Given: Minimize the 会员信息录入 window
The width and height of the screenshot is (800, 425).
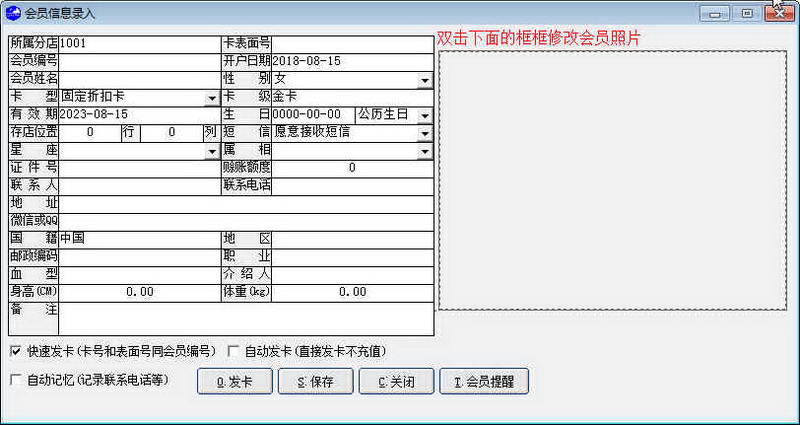Looking at the screenshot, I should (714, 13).
